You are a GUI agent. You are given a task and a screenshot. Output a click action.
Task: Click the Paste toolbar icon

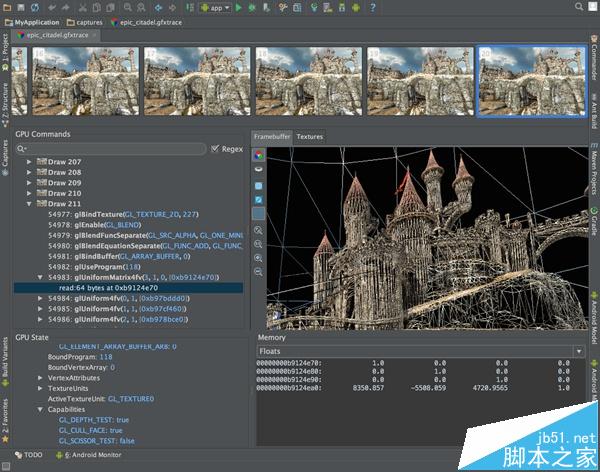110,7
